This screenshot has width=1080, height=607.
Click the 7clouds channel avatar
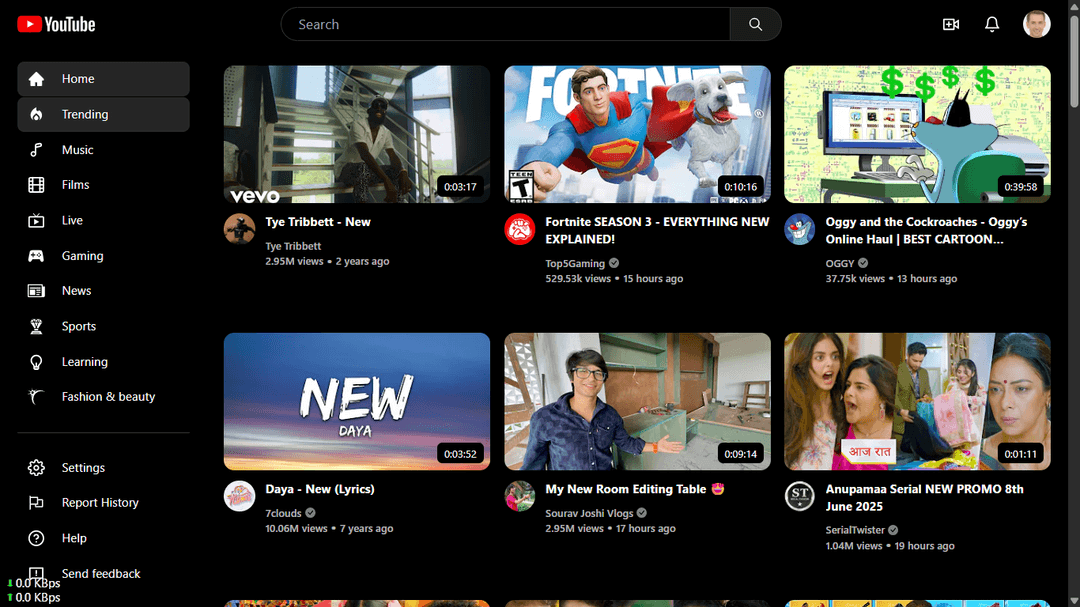point(240,496)
